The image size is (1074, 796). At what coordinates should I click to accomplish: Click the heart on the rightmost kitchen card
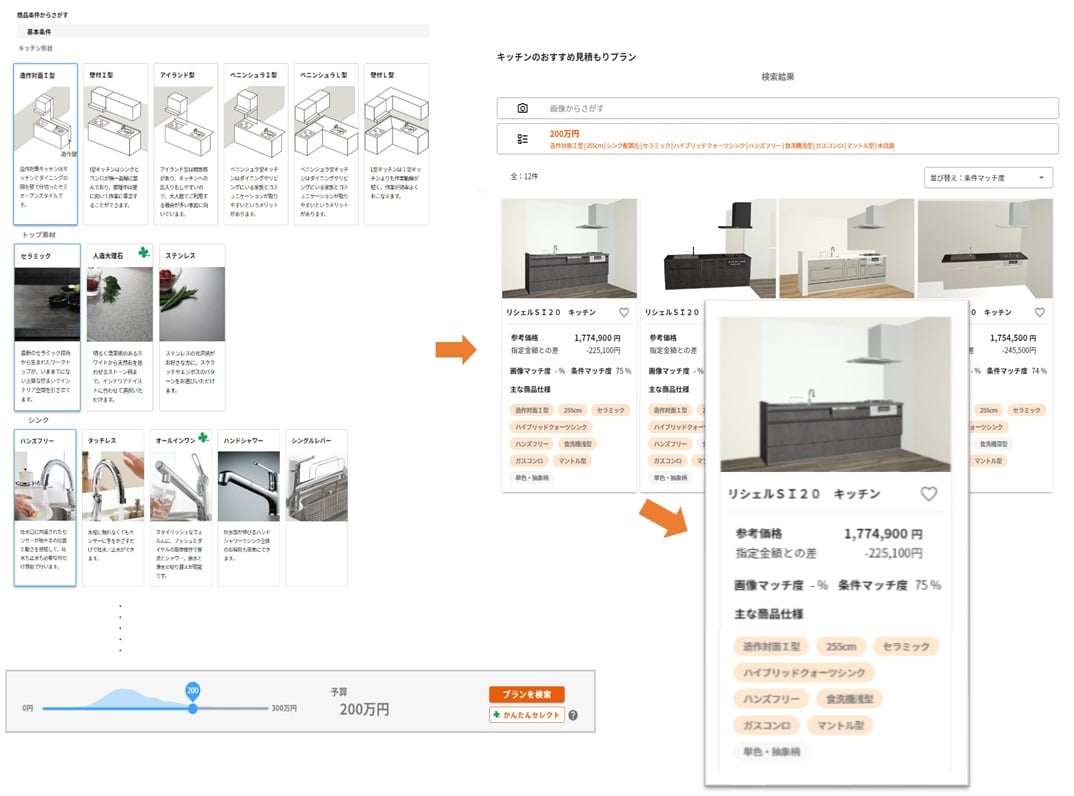(x=1040, y=312)
